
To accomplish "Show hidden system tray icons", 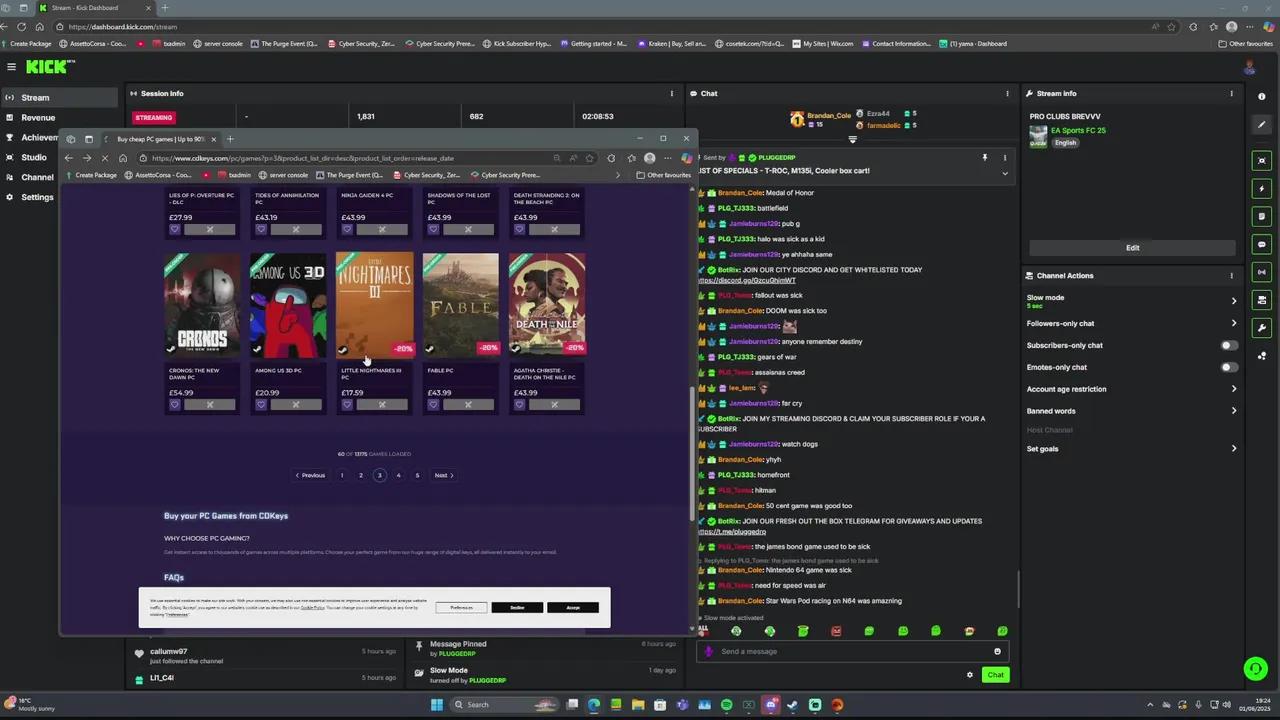I will click(x=1149, y=705).
